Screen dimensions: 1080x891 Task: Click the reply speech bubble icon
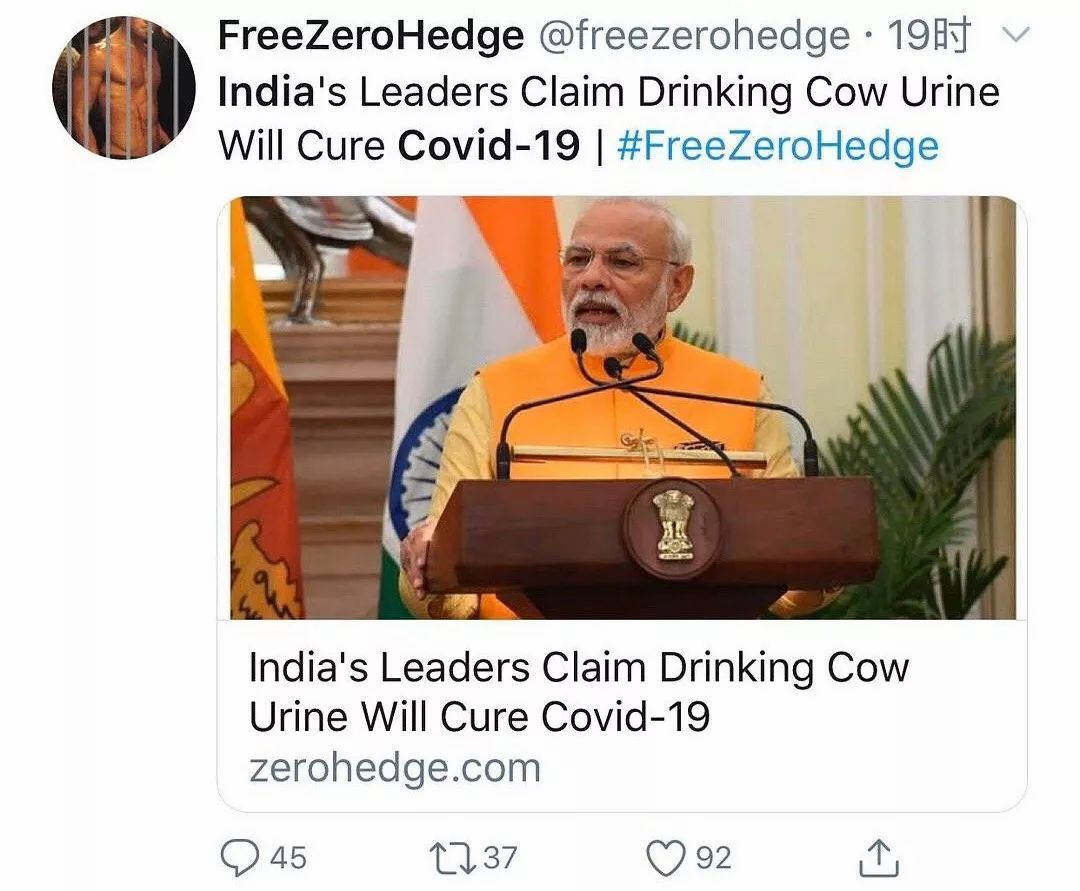tap(239, 857)
